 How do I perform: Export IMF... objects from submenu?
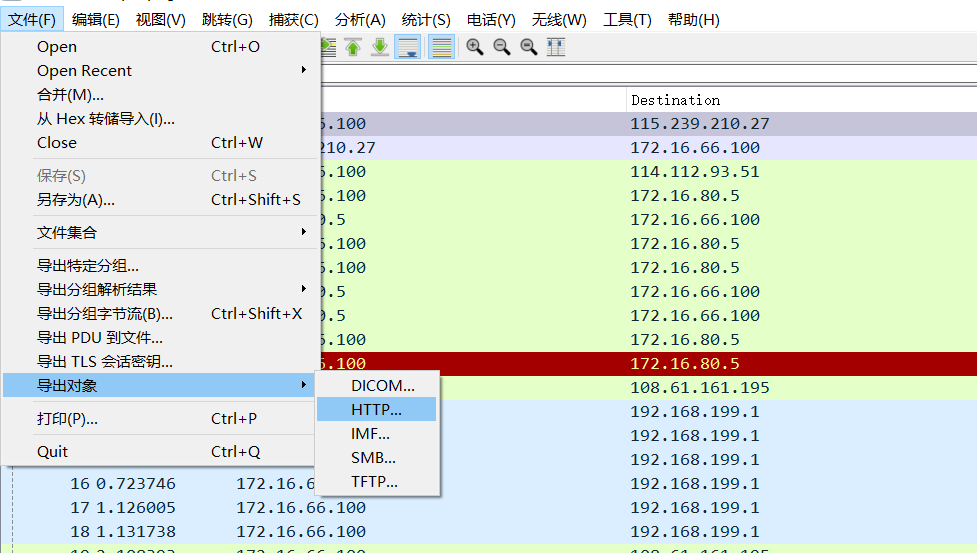point(377,433)
